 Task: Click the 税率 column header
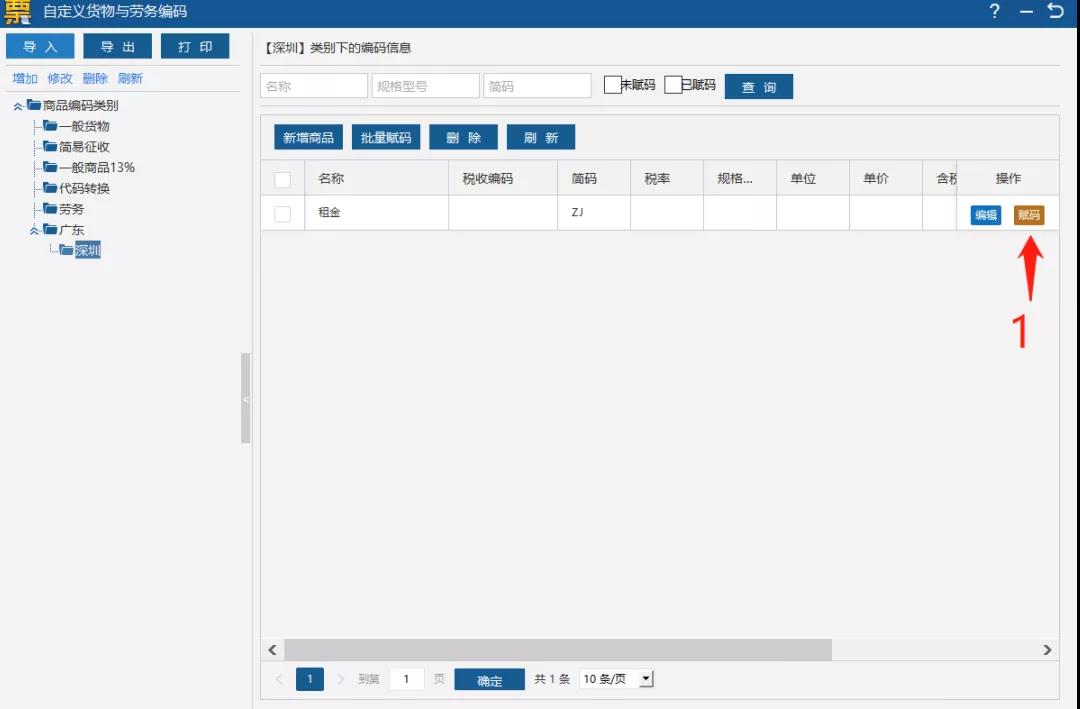(667, 178)
